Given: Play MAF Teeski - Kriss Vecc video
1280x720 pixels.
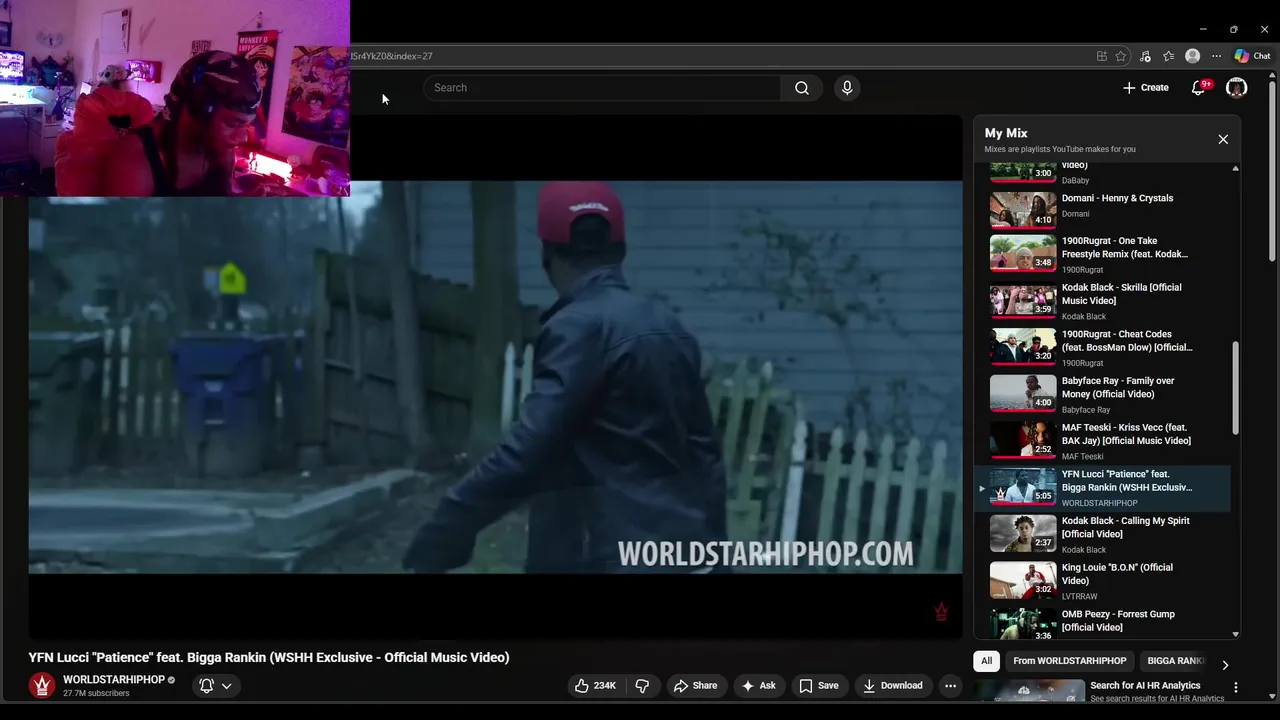Looking at the screenshot, I should click(x=1102, y=441).
